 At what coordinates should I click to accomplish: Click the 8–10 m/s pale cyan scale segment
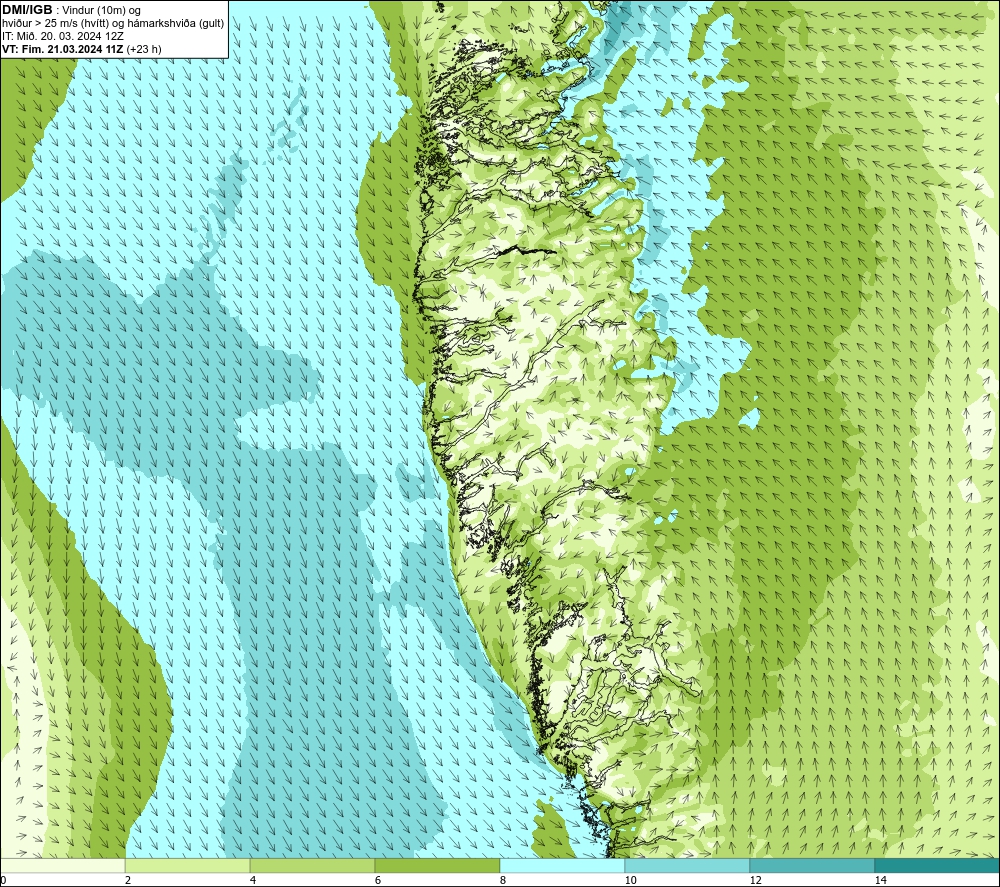click(x=562, y=866)
